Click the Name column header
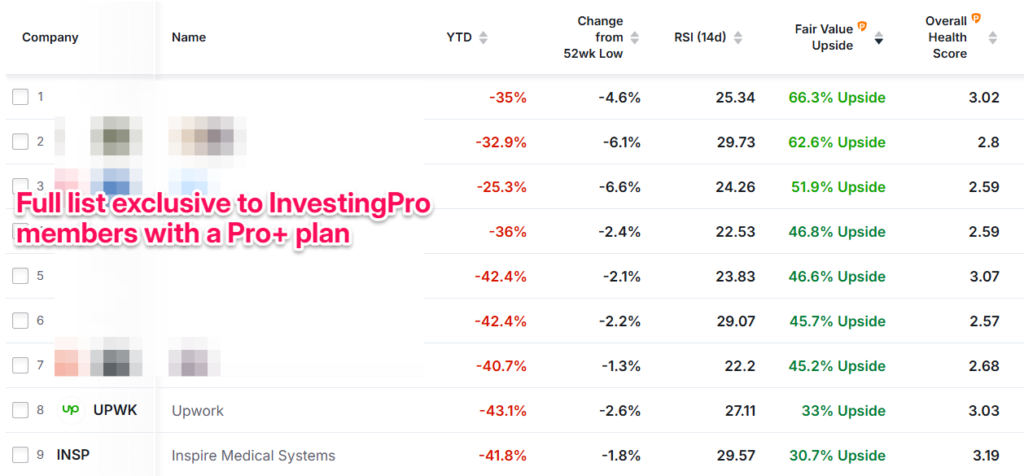The width and height of the screenshot is (1024, 476). point(189,38)
